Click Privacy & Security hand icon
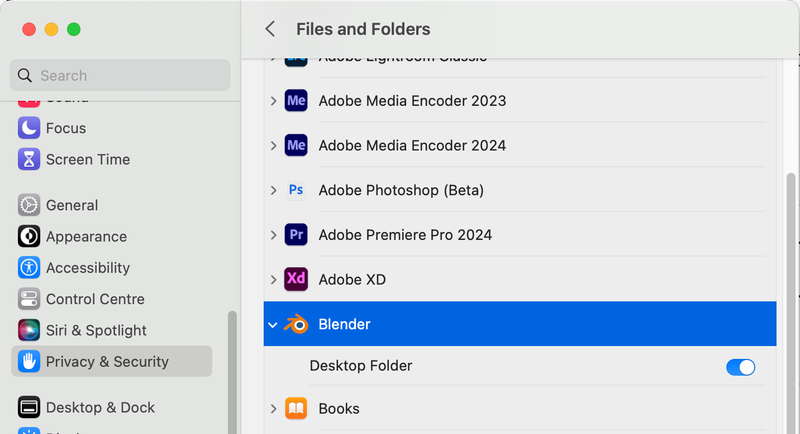This screenshot has width=800, height=434. click(x=29, y=362)
